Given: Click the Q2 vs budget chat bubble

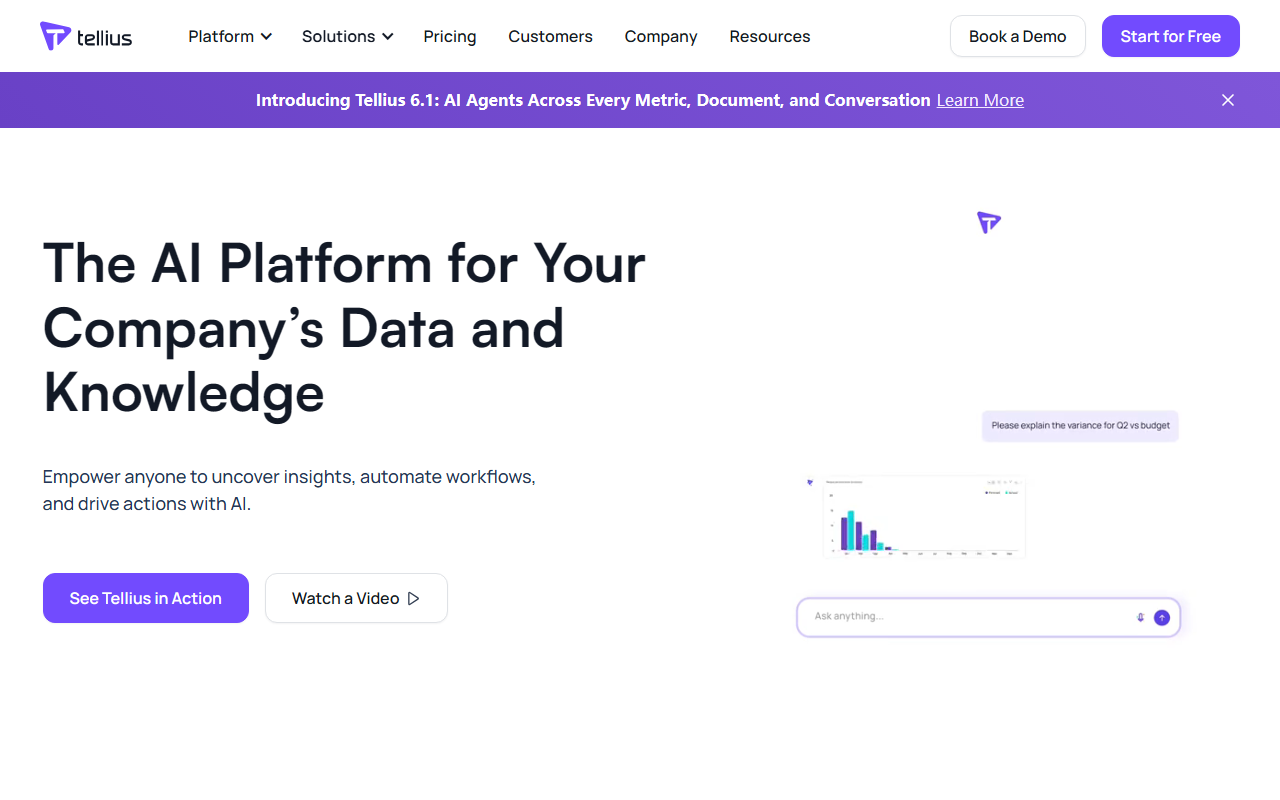Looking at the screenshot, I should point(1081,426).
